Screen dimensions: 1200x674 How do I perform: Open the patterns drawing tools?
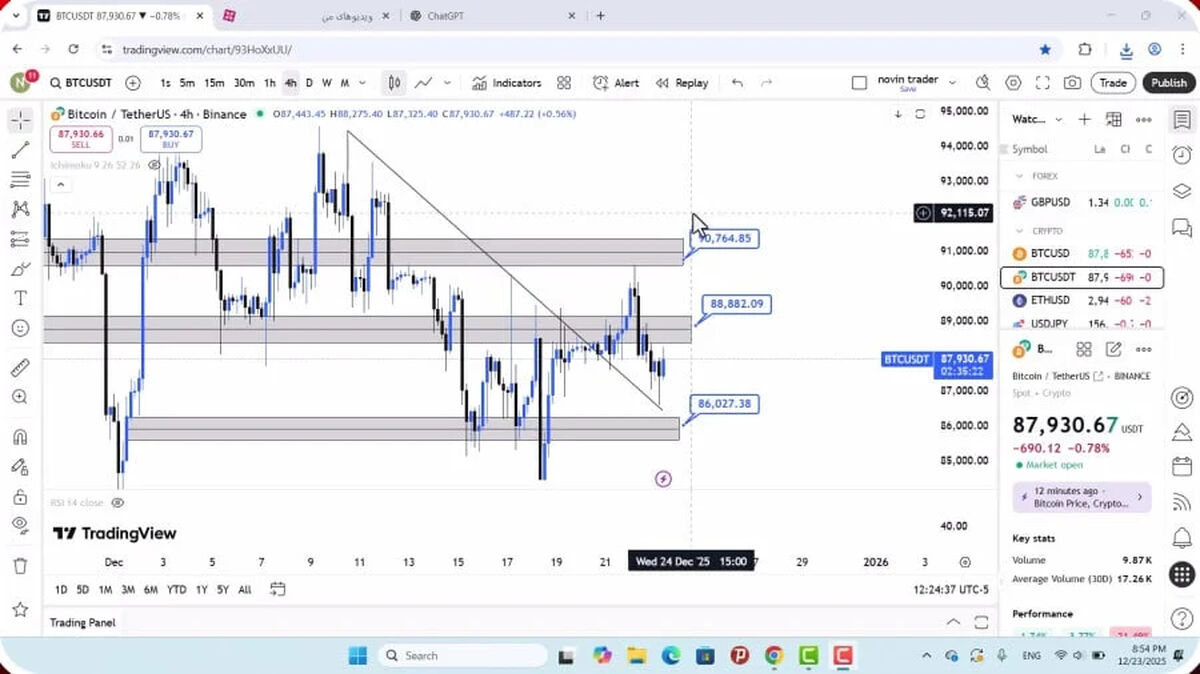(x=20, y=209)
